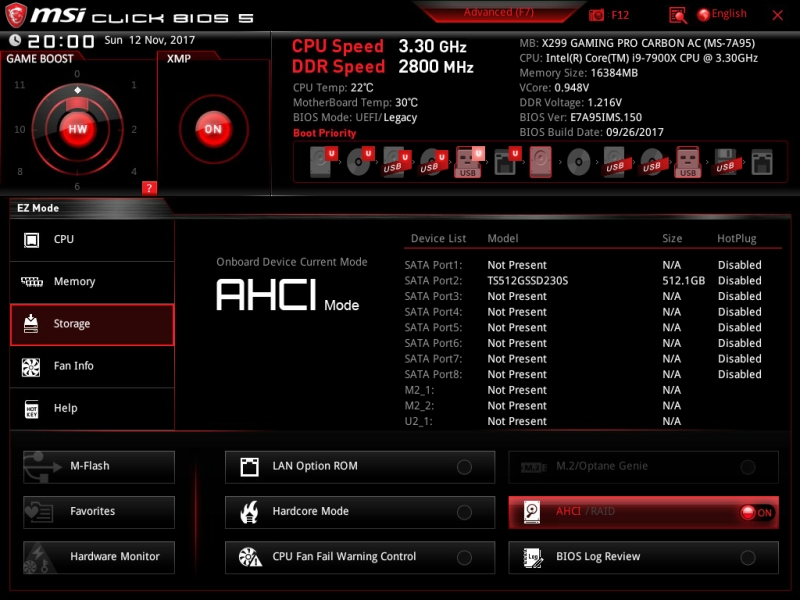Select the legacy CD/DVD boot icon without U badge
Viewport: 800px width, 600px height.
coord(579,163)
